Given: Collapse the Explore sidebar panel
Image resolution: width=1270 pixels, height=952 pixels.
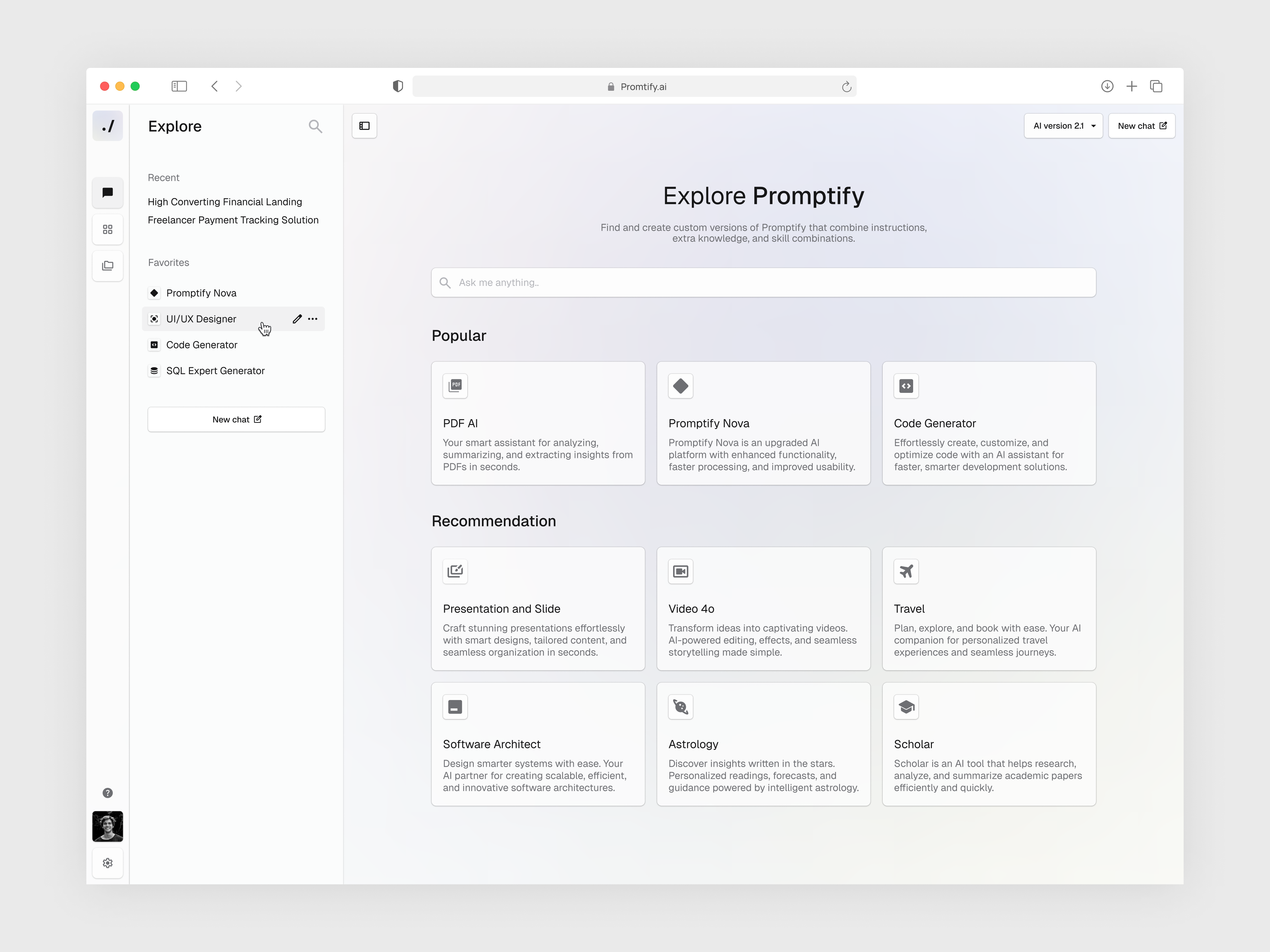Looking at the screenshot, I should click(364, 126).
